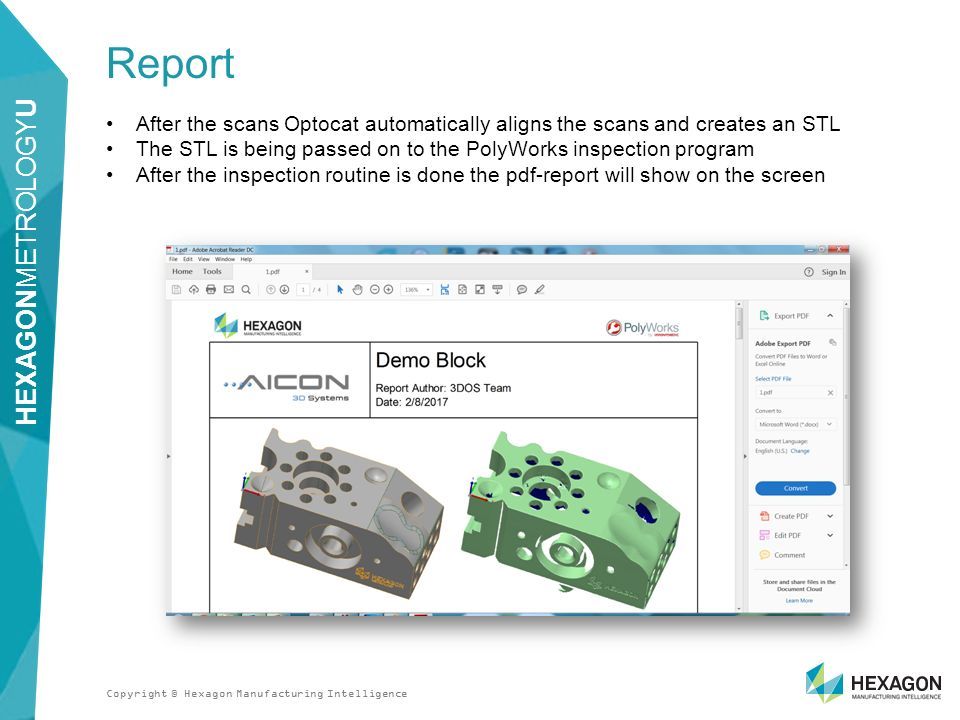Click the PolyWorks logo in report
The height and width of the screenshot is (720, 960).
[x=642, y=328]
